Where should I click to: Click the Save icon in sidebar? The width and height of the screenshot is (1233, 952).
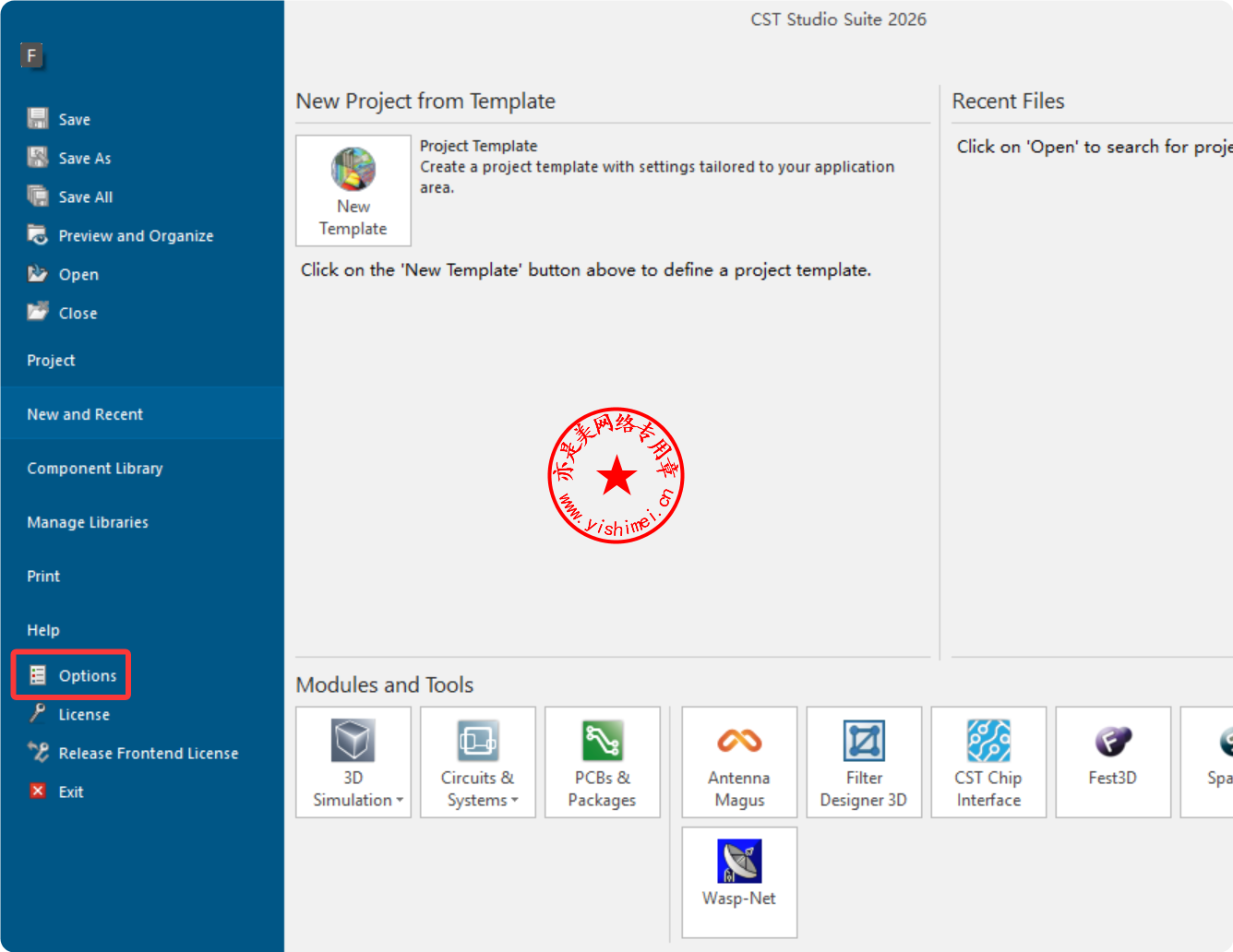pos(38,119)
